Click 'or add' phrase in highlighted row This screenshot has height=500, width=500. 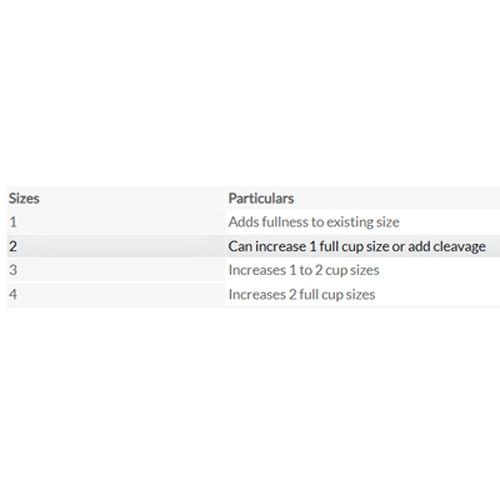pyautogui.click(x=411, y=247)
